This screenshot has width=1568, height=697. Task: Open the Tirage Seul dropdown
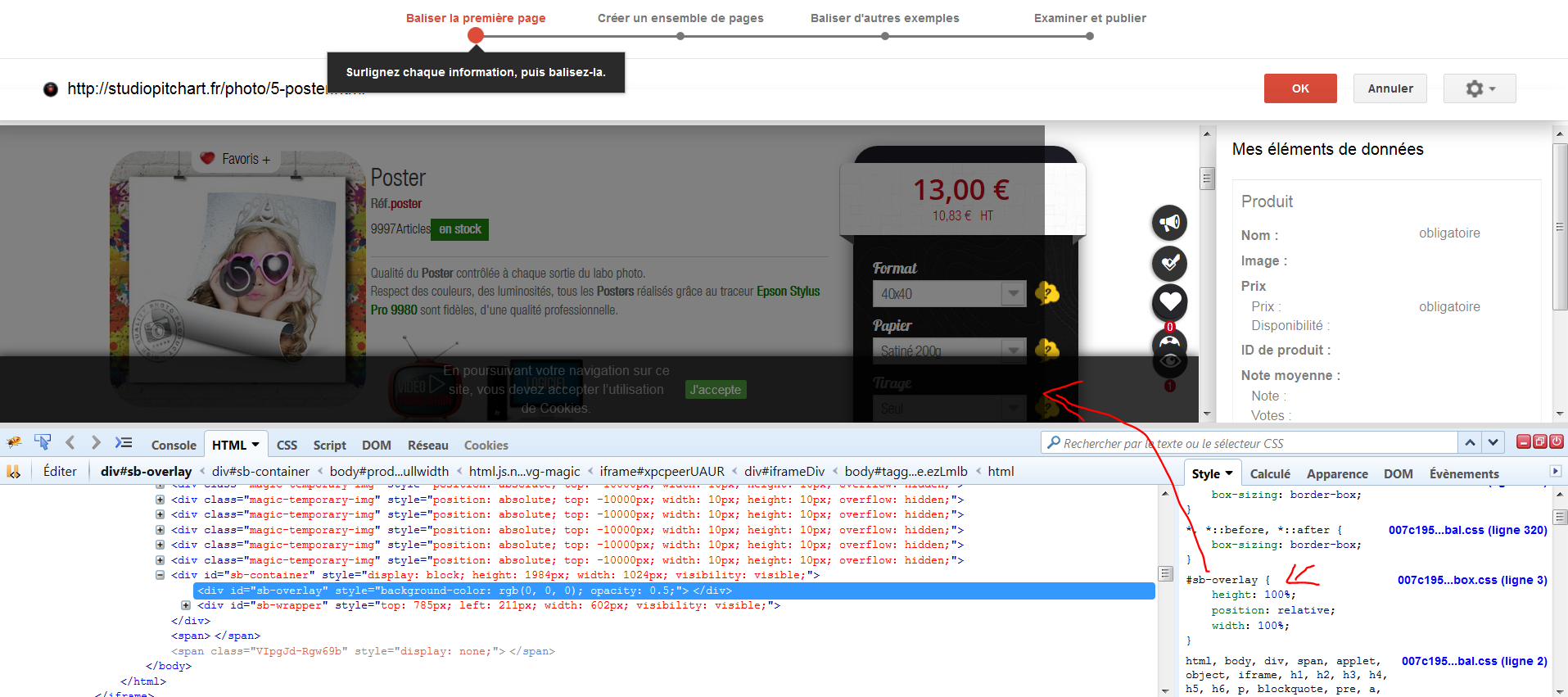click(949, 408)
